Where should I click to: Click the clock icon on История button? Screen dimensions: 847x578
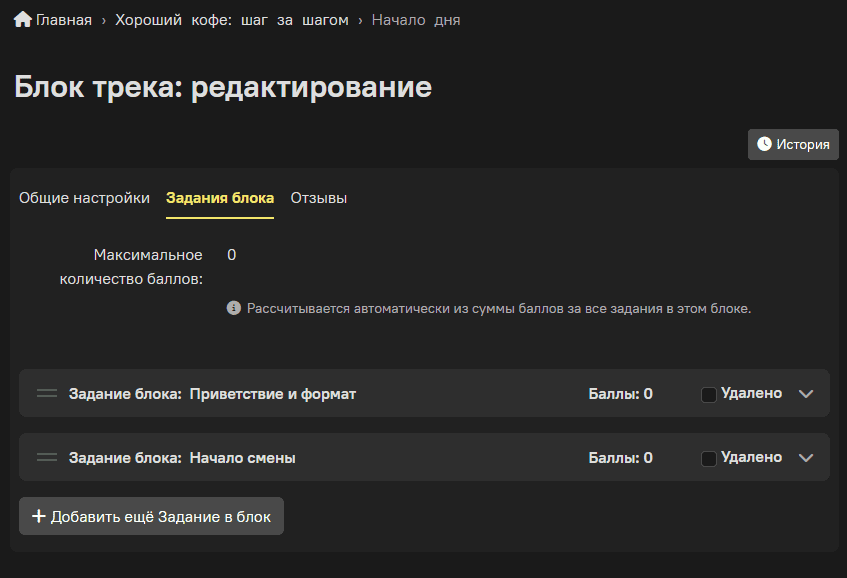pyautogui.click(x=764, y=144)
